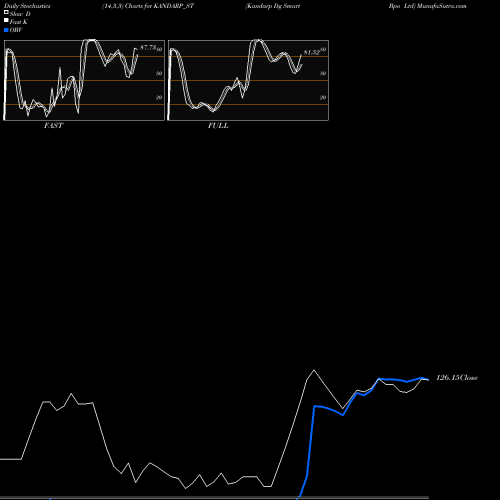Click the 87.73 value in FAST chart
This screenshot has width=500, height=500.
[x=148, y=48]
